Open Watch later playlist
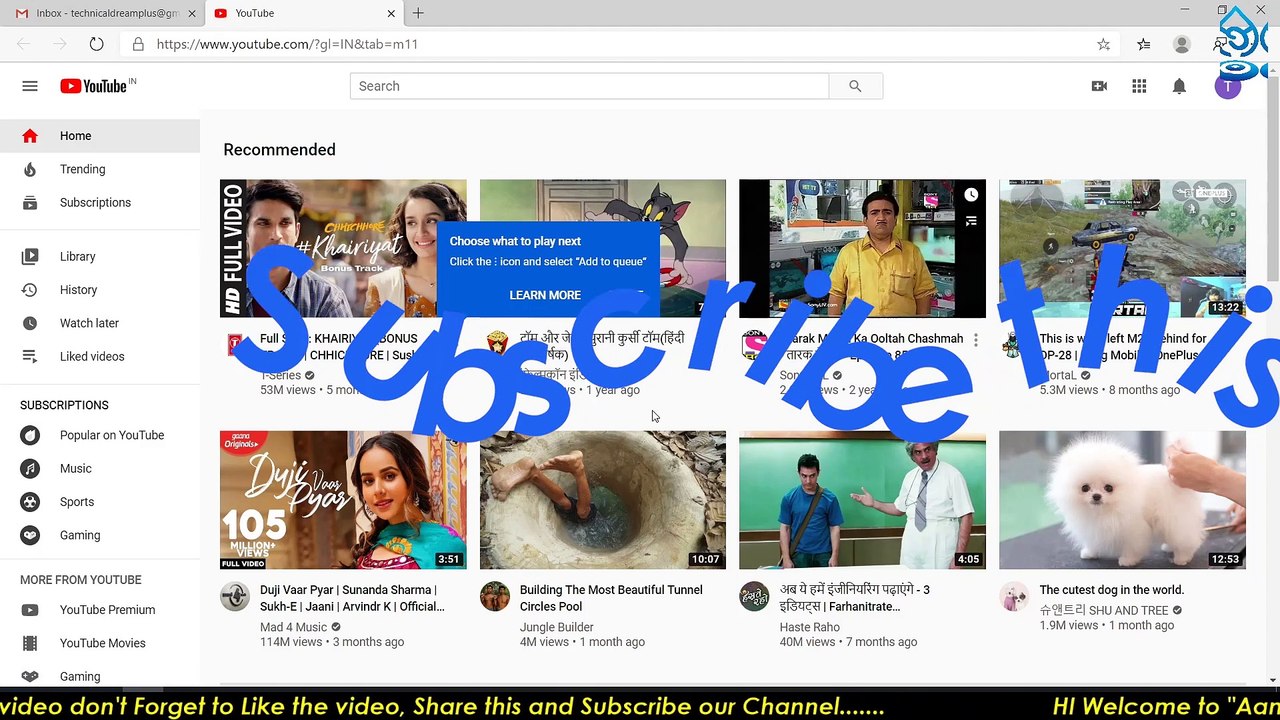 tap(100, 323)
